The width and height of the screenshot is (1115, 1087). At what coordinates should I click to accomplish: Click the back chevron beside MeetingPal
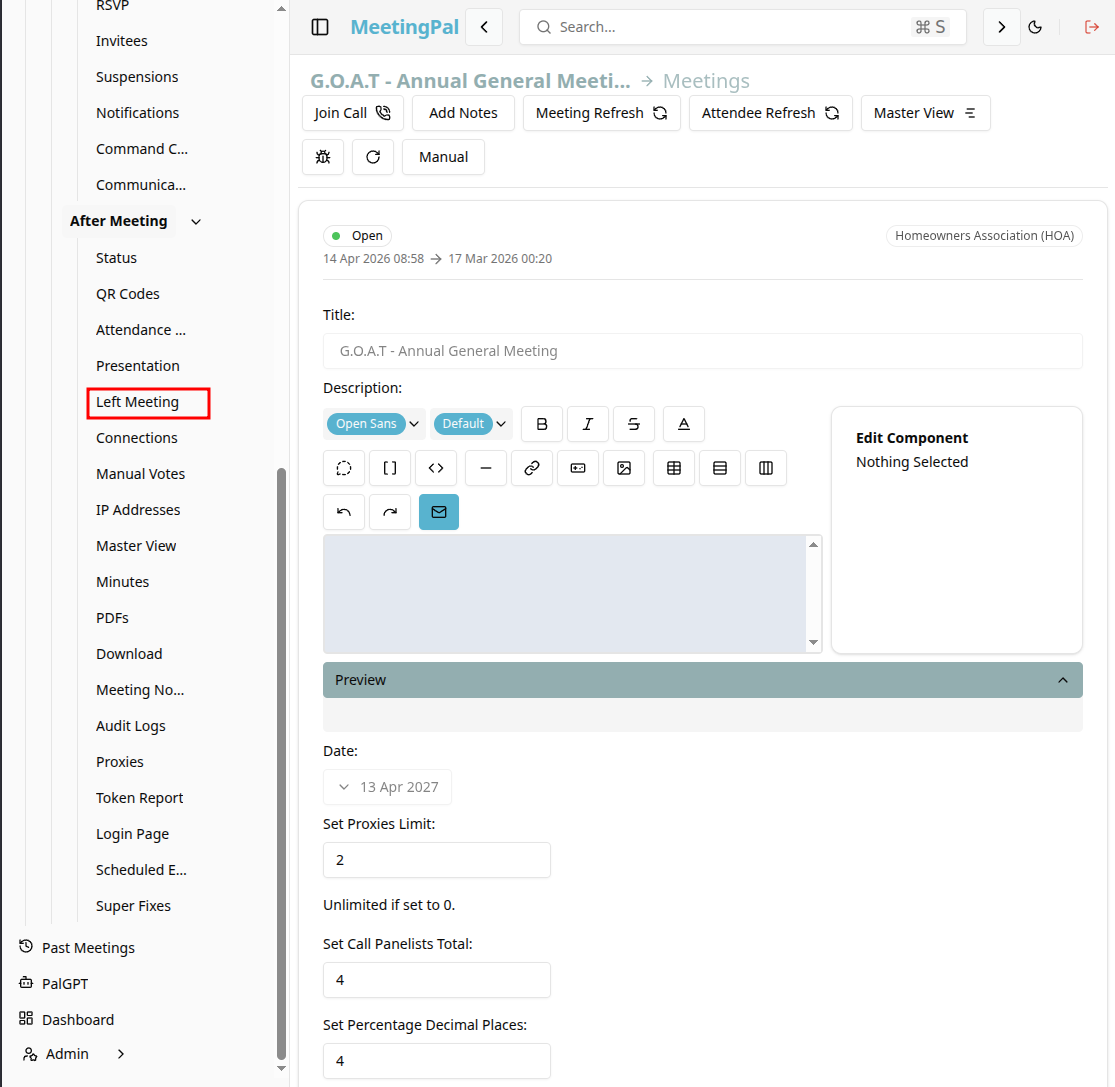coord(484,27)
